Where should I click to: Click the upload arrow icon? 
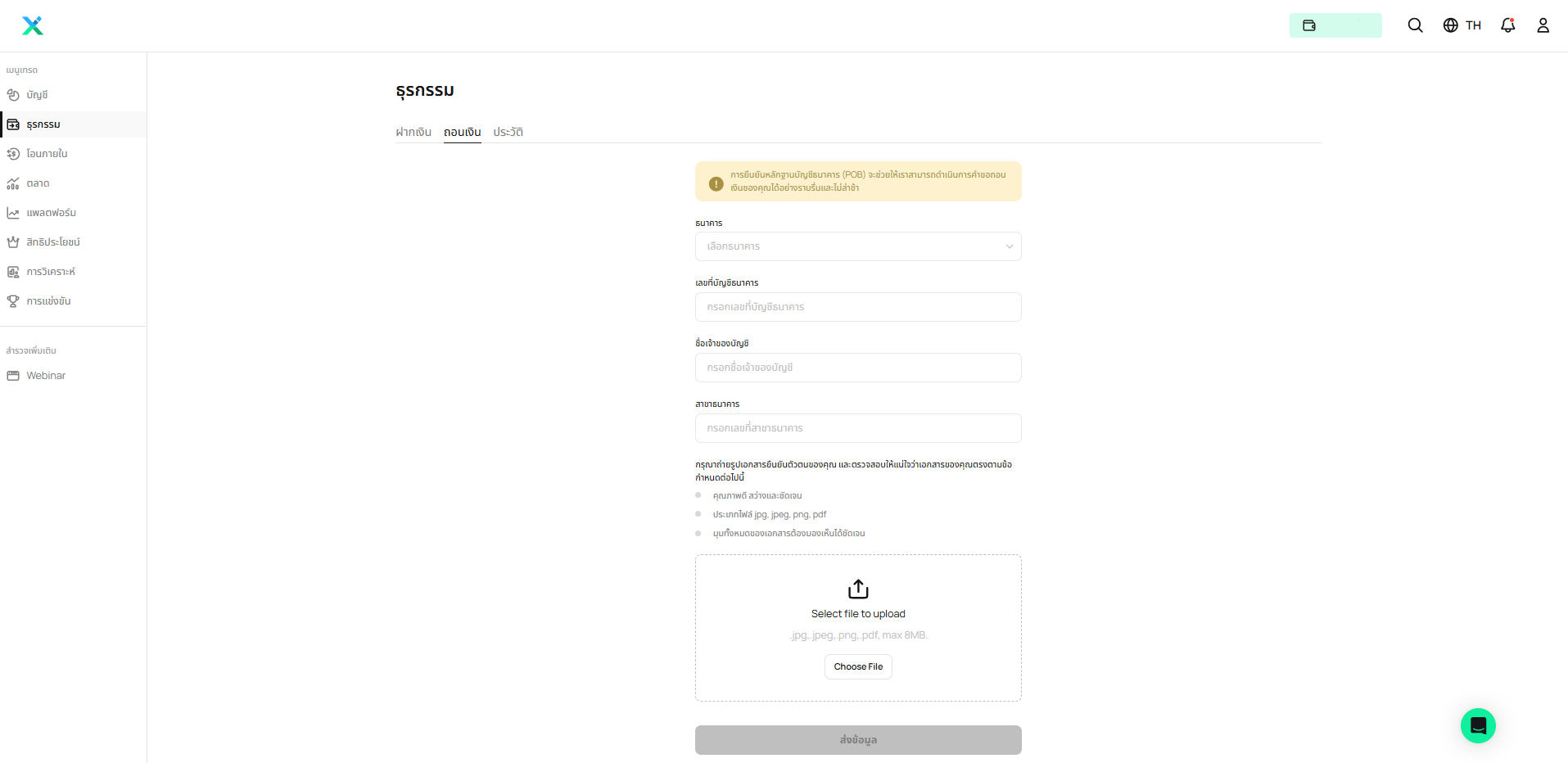pos(858,589)
